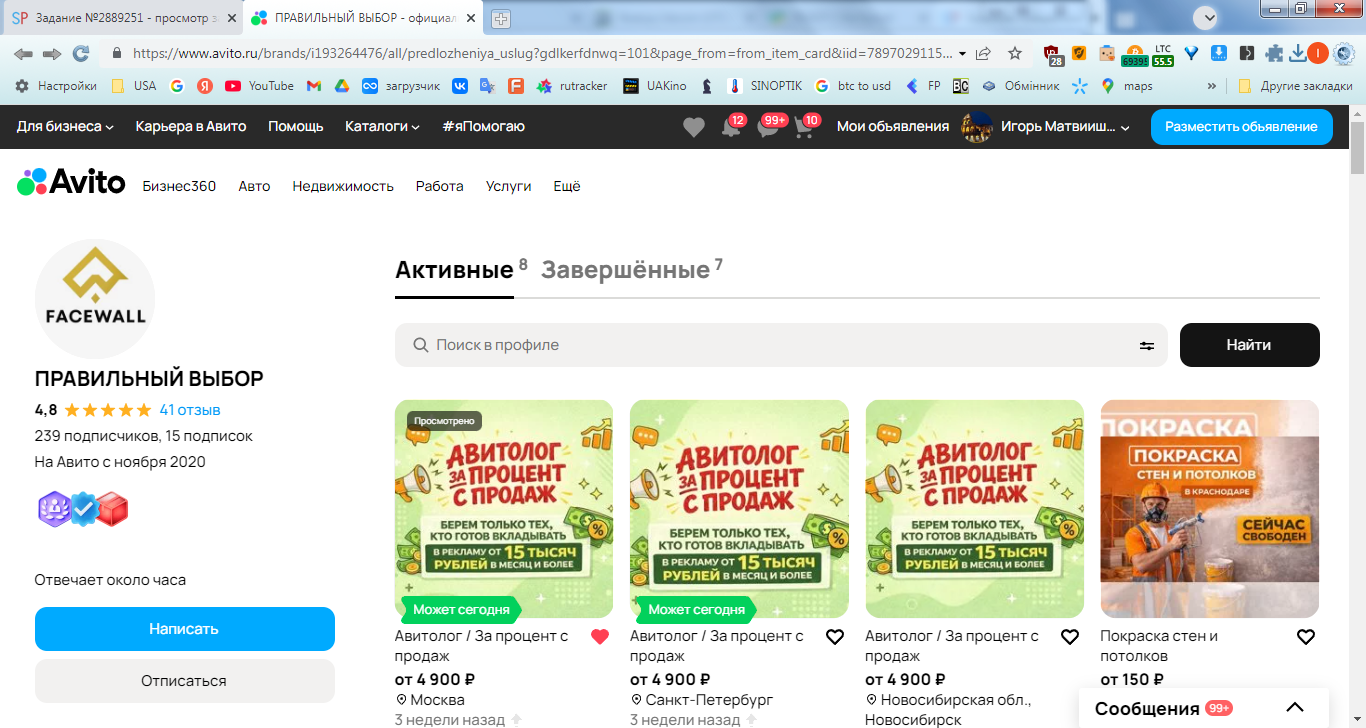Screen dimensions: 1366x728
Task: Open browser tab search dropdown button
Action: [1207, 17]
